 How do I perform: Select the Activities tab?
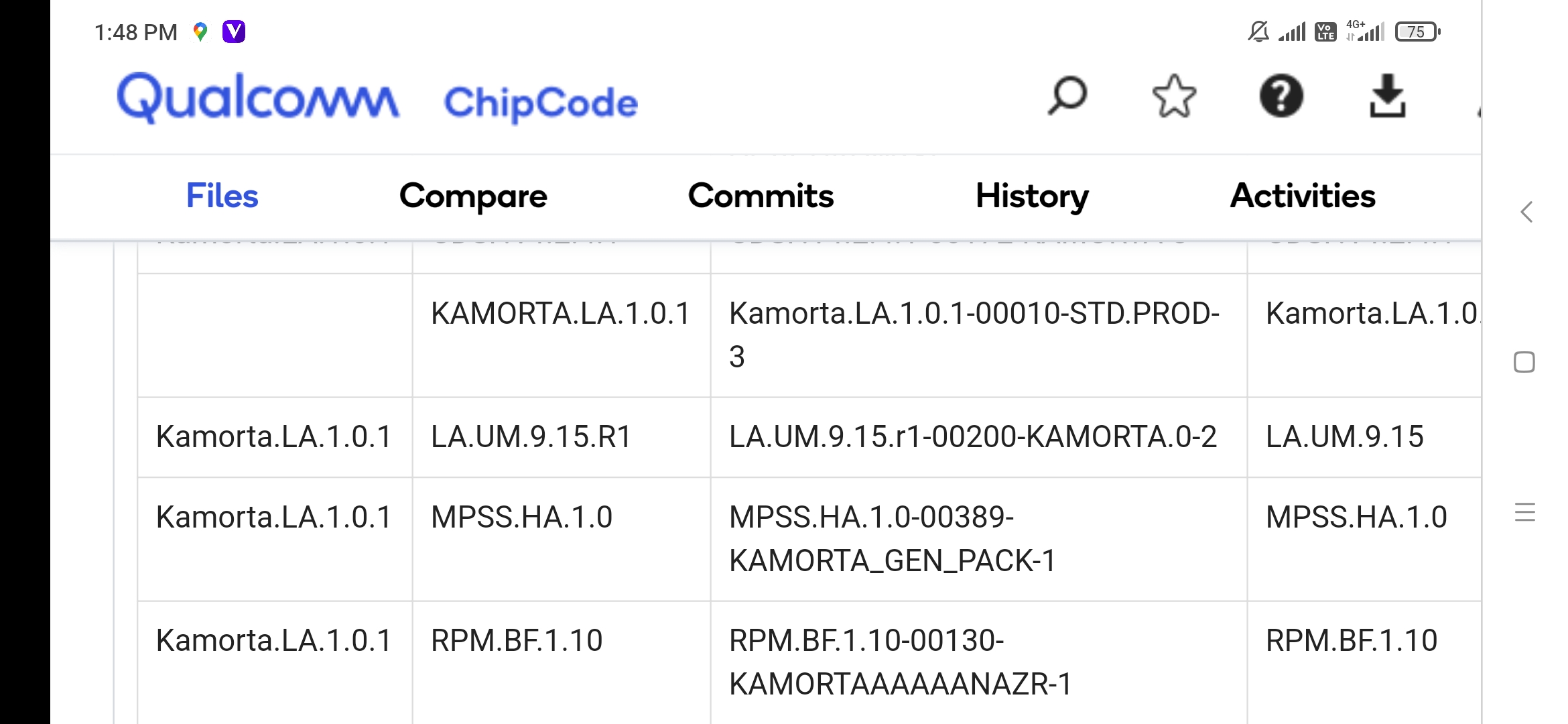pos(1303,196)
